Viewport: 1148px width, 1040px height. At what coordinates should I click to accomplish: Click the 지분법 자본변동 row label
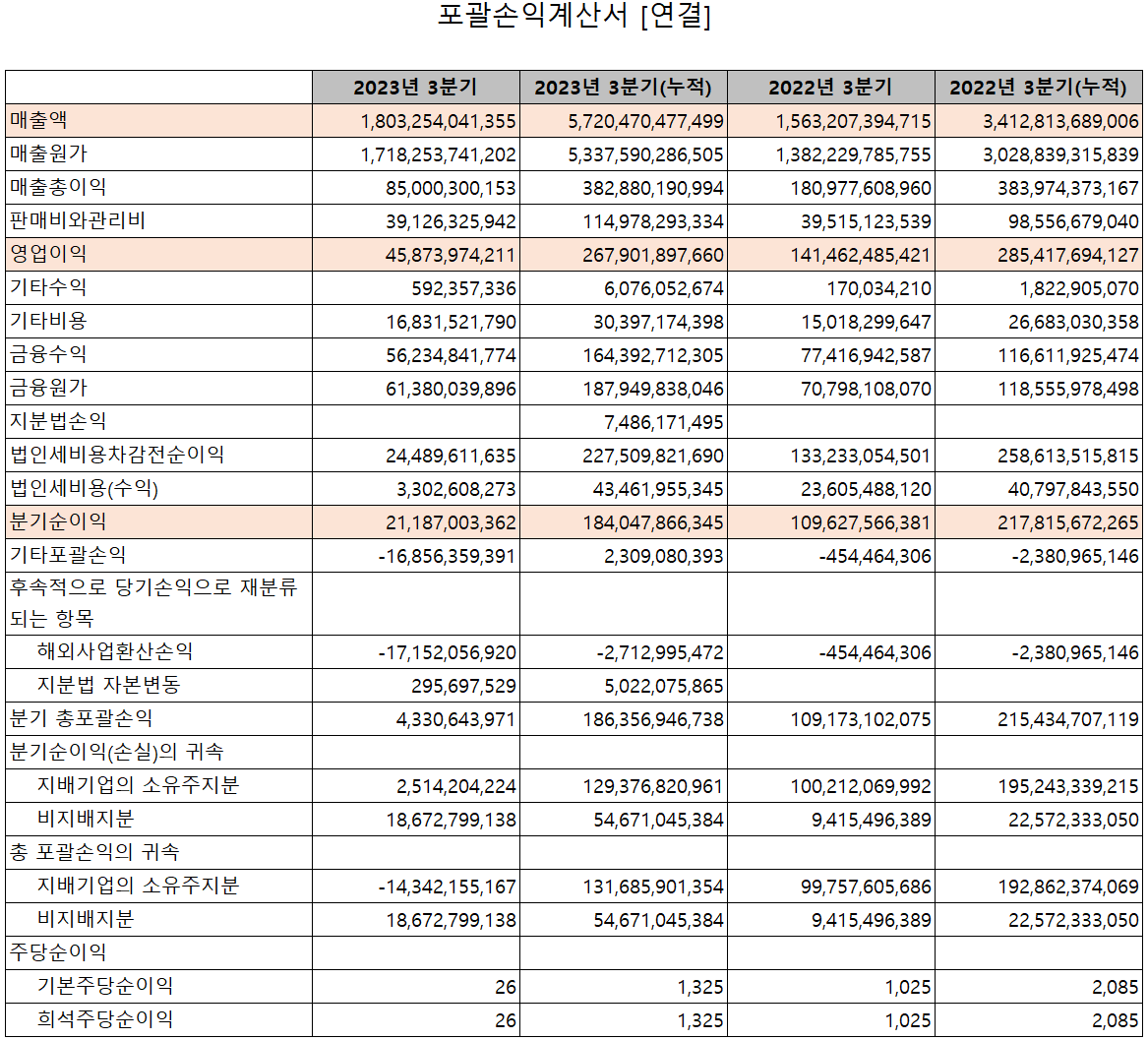pos(108,685)
